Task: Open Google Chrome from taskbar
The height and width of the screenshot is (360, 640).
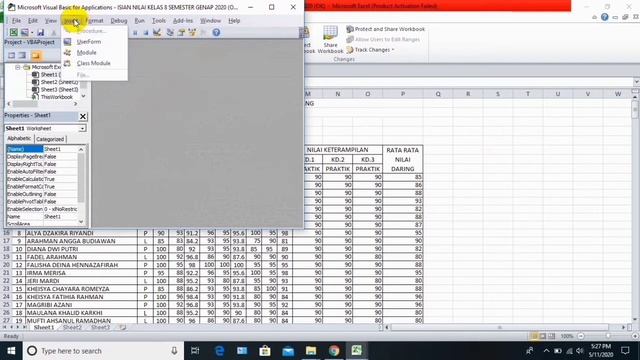Action: [x=334, y=351]
